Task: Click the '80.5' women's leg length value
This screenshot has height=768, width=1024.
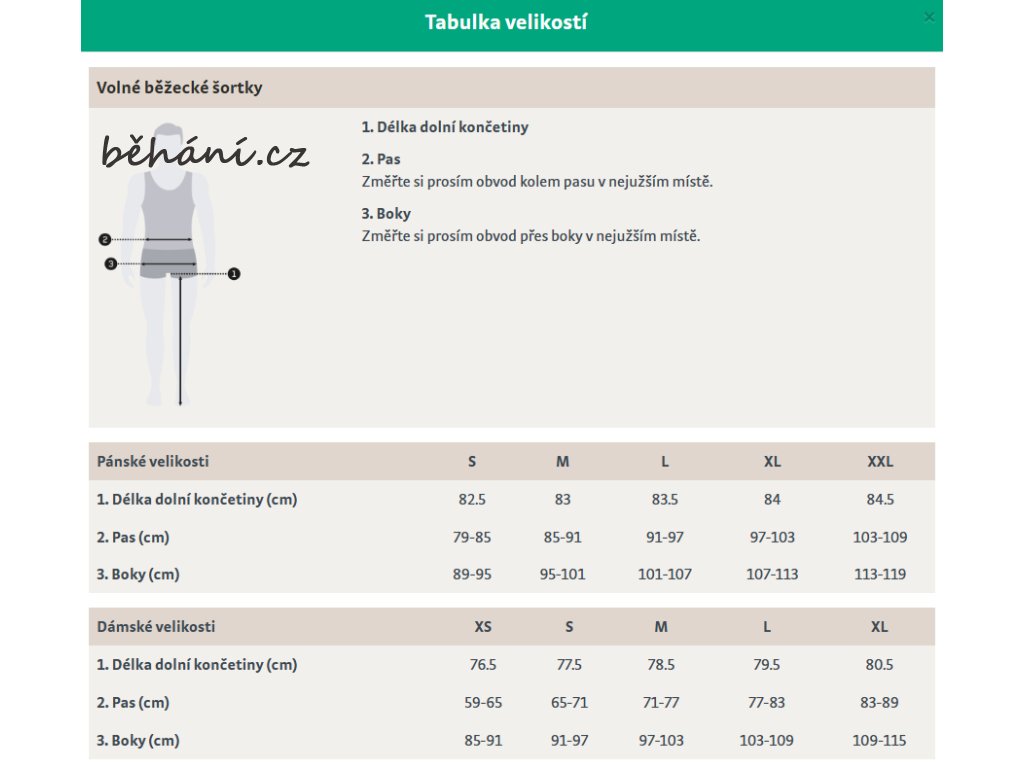Action: pyautogui.click(x=879, y=665)
